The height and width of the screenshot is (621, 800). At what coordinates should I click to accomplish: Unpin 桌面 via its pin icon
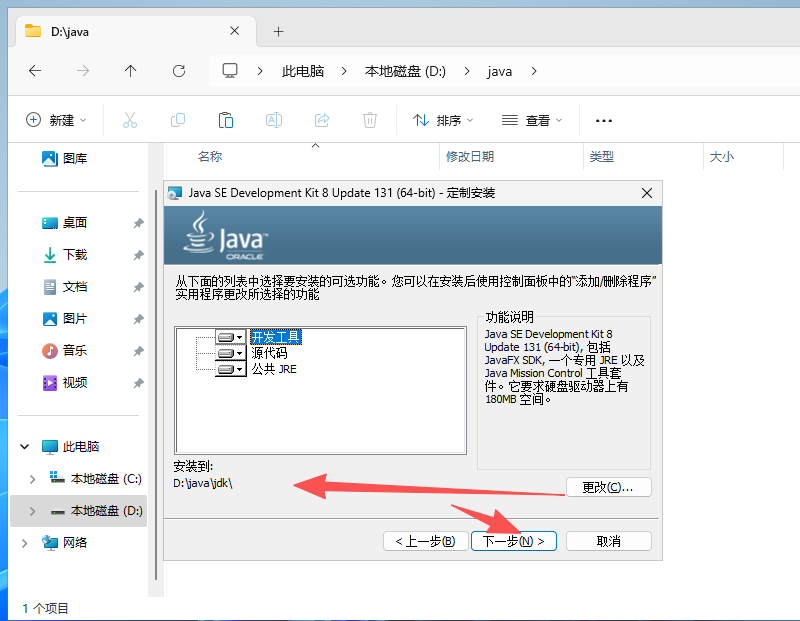138,223
